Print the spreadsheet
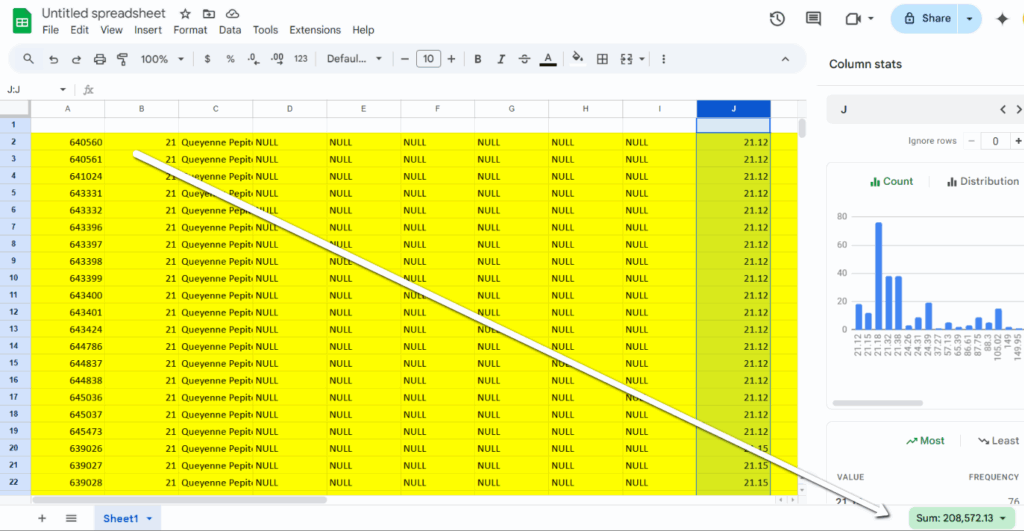The image size is (1024, 531). coord(99,59)
